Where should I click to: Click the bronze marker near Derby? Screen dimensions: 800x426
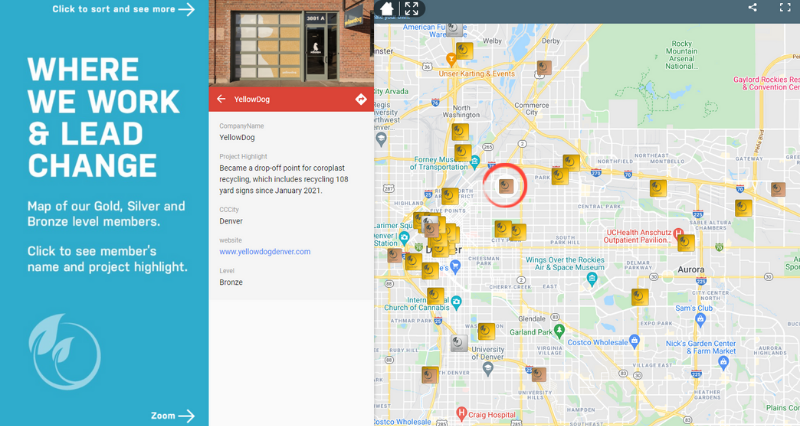pos(544,68)
